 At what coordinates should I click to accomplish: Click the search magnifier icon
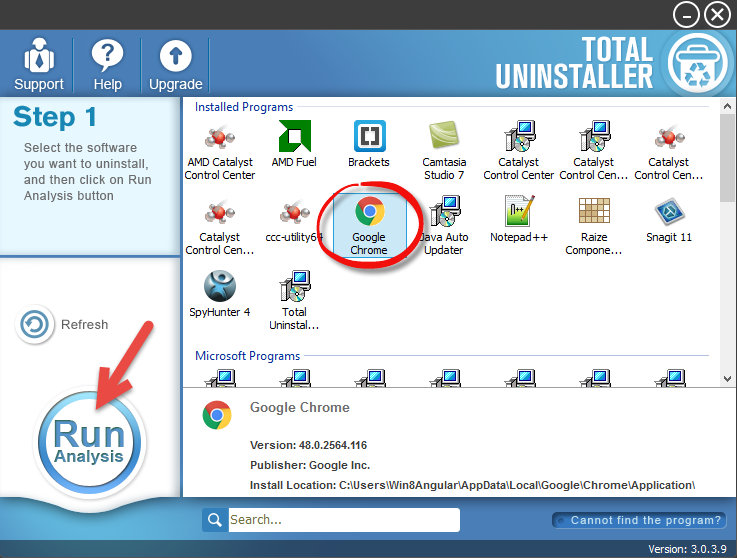tap(215, 520)
